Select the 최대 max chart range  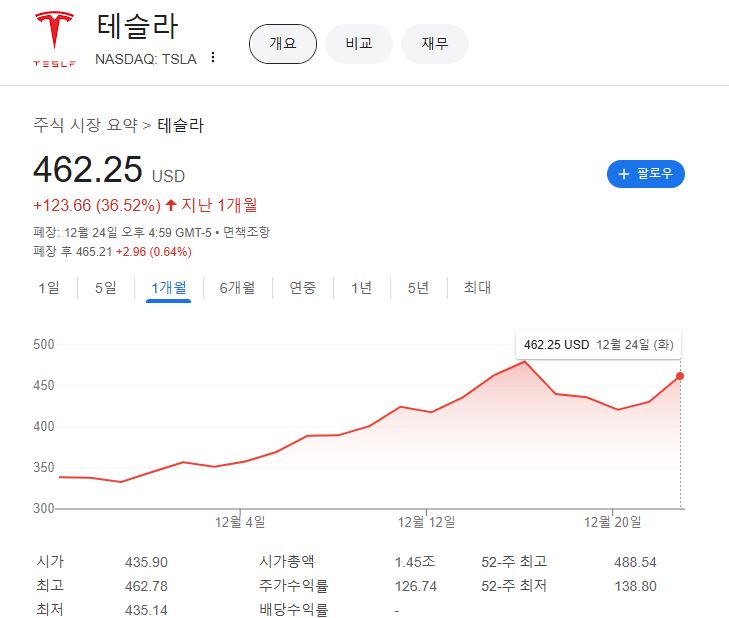tap(477, 288)
